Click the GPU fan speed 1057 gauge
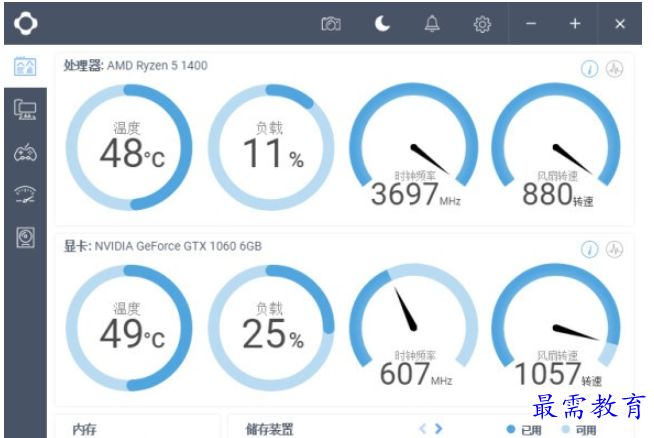The image size is (654, 438). [x=556, y=326]
